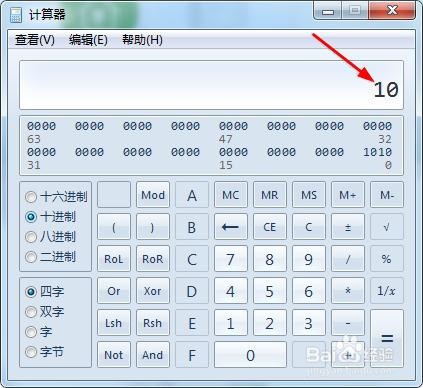423x388 pixels.
Task: Click the hex digit D key
Action: (192, 291)
